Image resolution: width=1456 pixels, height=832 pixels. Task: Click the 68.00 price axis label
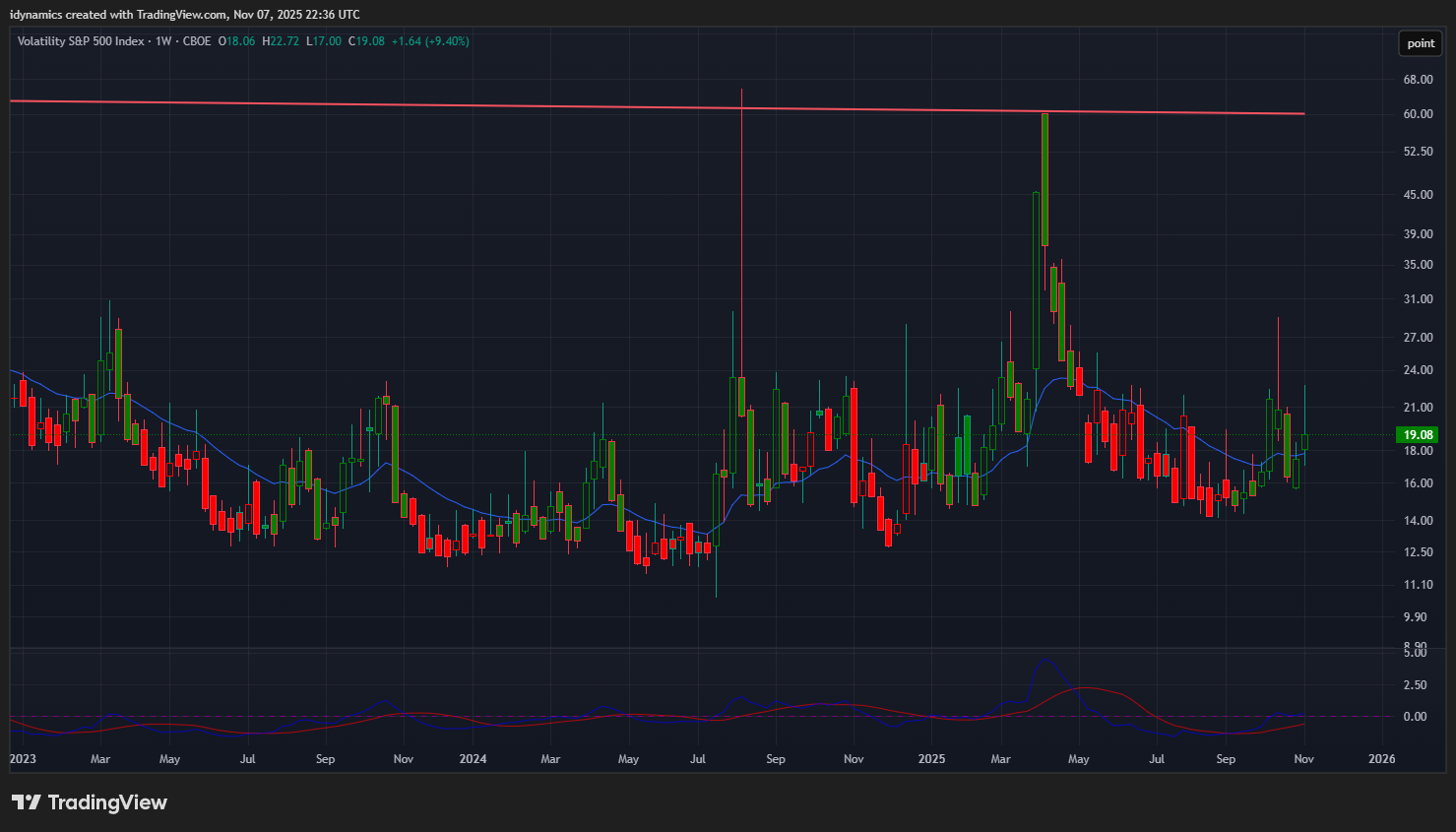tap(1418, 80)
